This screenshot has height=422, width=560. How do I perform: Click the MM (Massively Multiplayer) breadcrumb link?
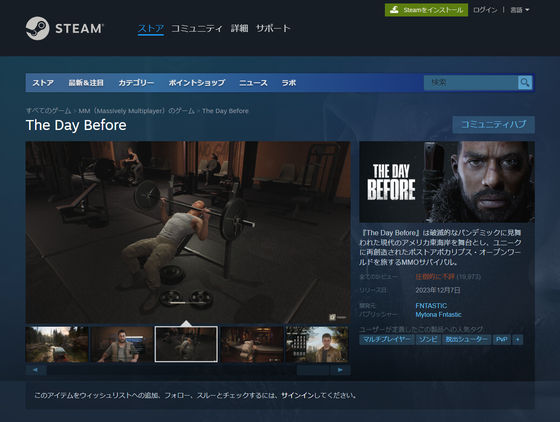(136, 111)
